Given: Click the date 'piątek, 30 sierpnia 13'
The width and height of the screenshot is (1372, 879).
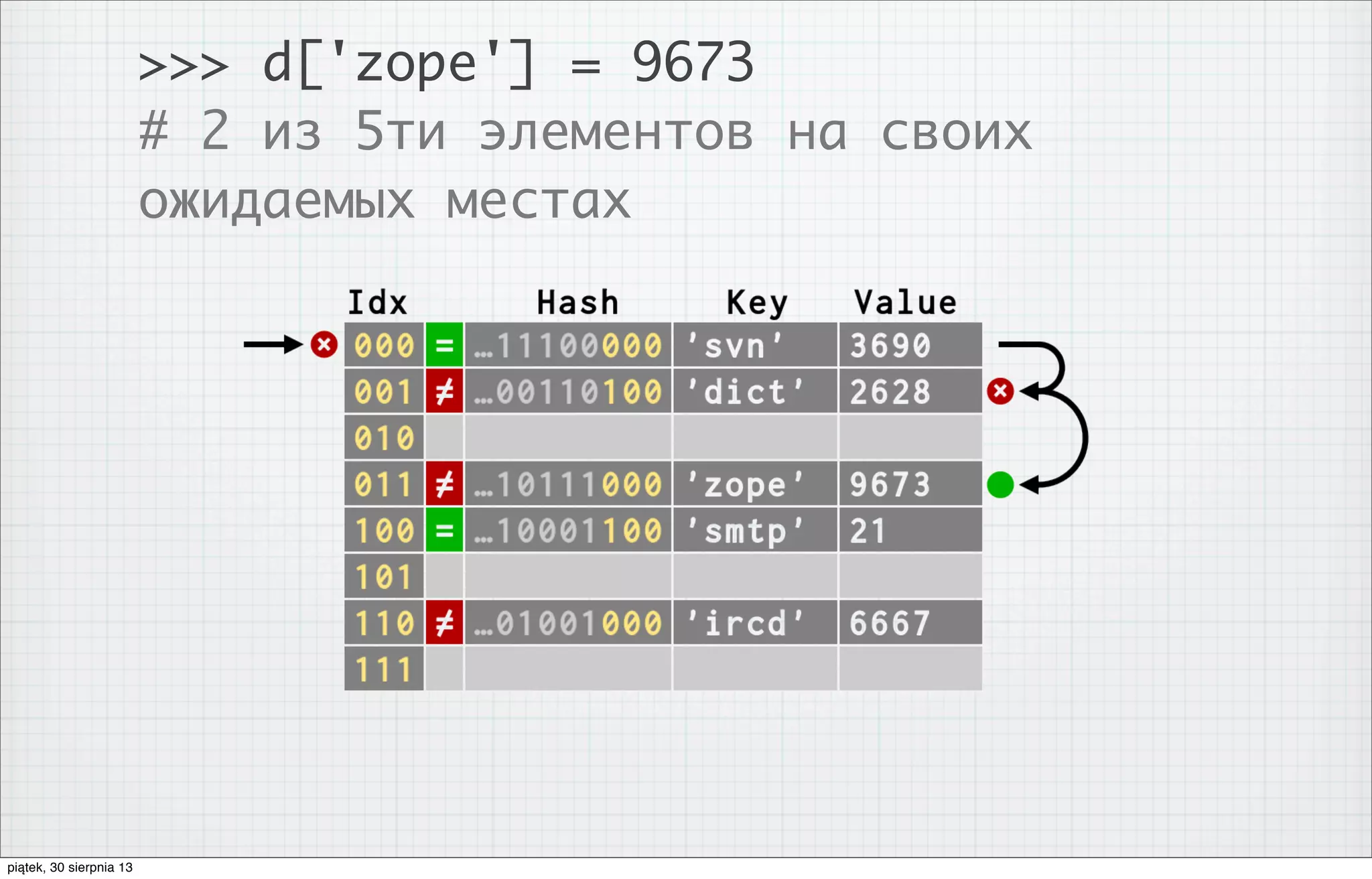Looking at the screenshot, I should click(x=70, y=867).
